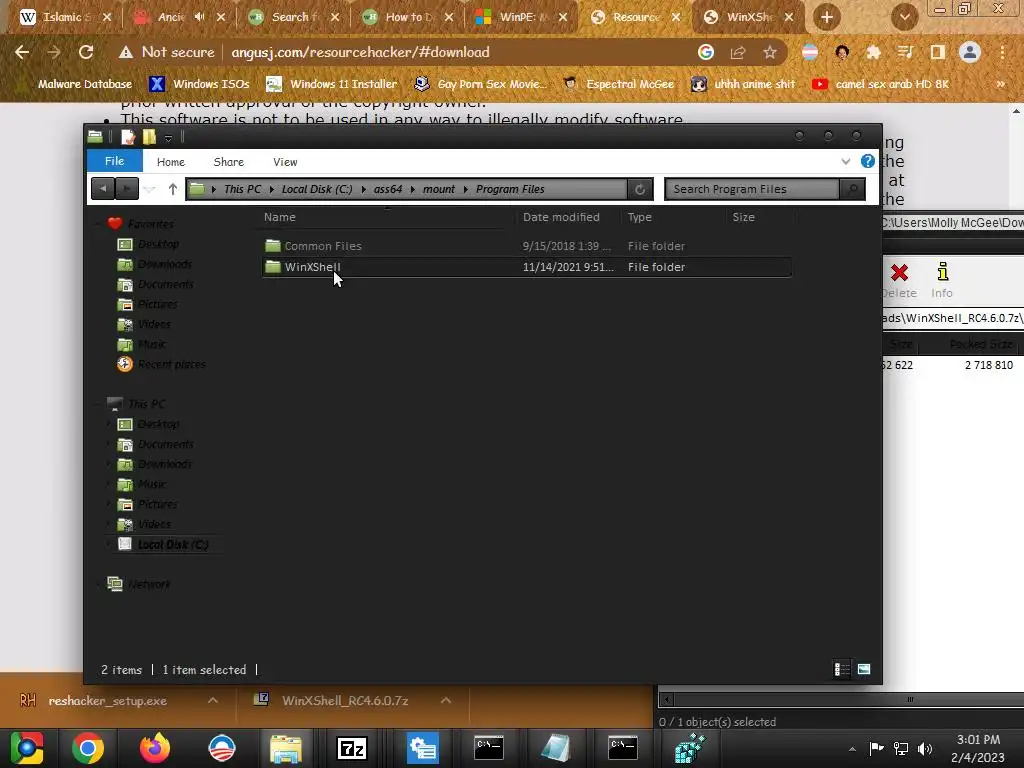The image size is (1024, 768).
Task: Go back in Chrome browser
Action: click(x=22, y=52)
